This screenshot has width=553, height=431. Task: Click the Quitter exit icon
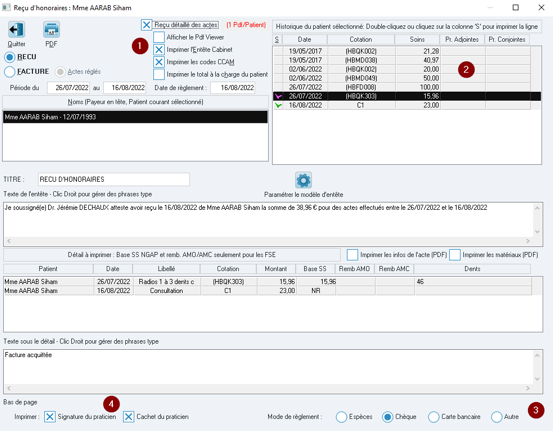[x=16, y=30]
